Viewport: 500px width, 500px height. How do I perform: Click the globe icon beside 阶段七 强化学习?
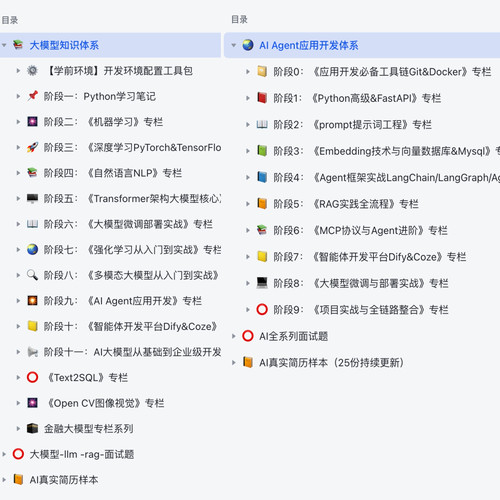click(x=32, y=249)
